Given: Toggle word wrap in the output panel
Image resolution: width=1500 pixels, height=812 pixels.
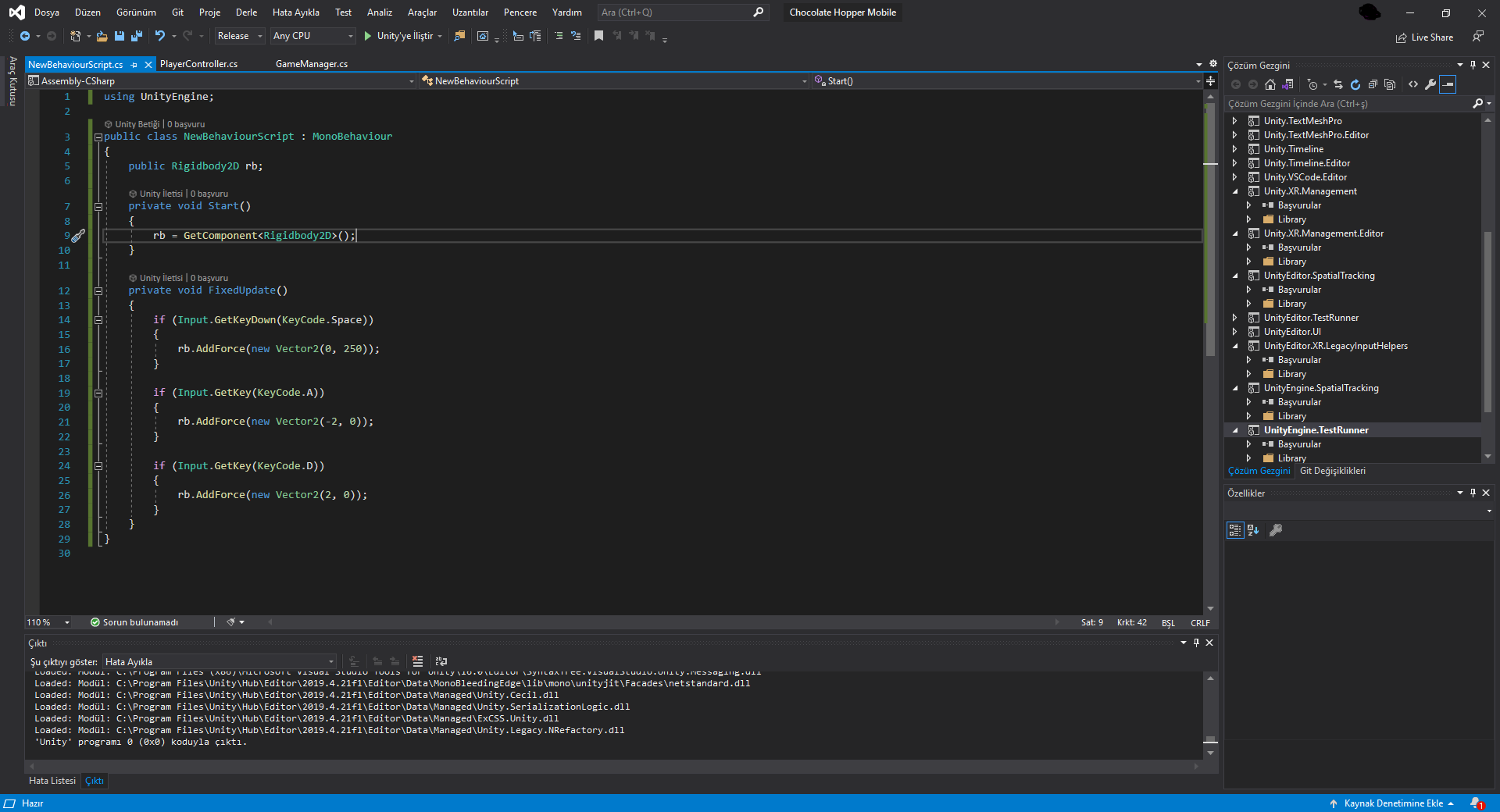Looking at the screenshot, I should point(441,661).
